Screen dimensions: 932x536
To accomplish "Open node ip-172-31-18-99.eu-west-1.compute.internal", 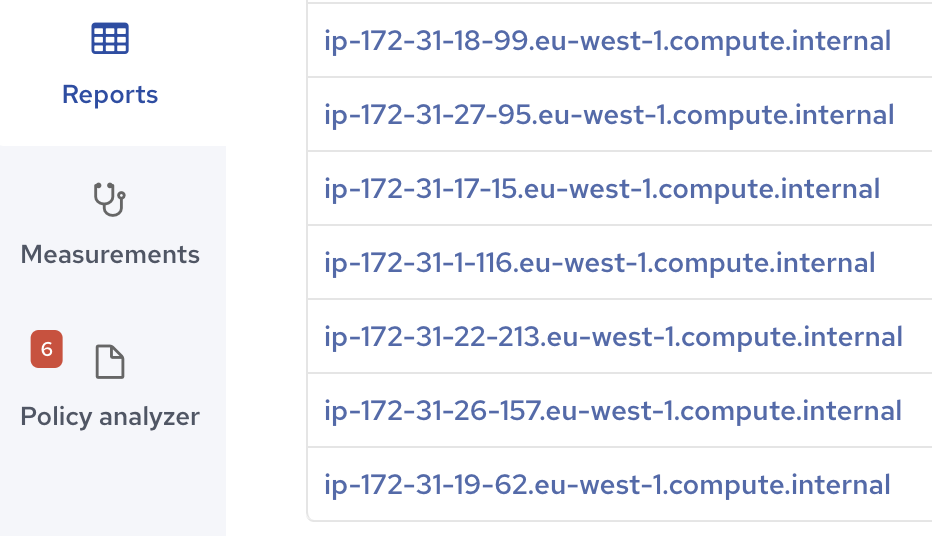I will [607, 41].
